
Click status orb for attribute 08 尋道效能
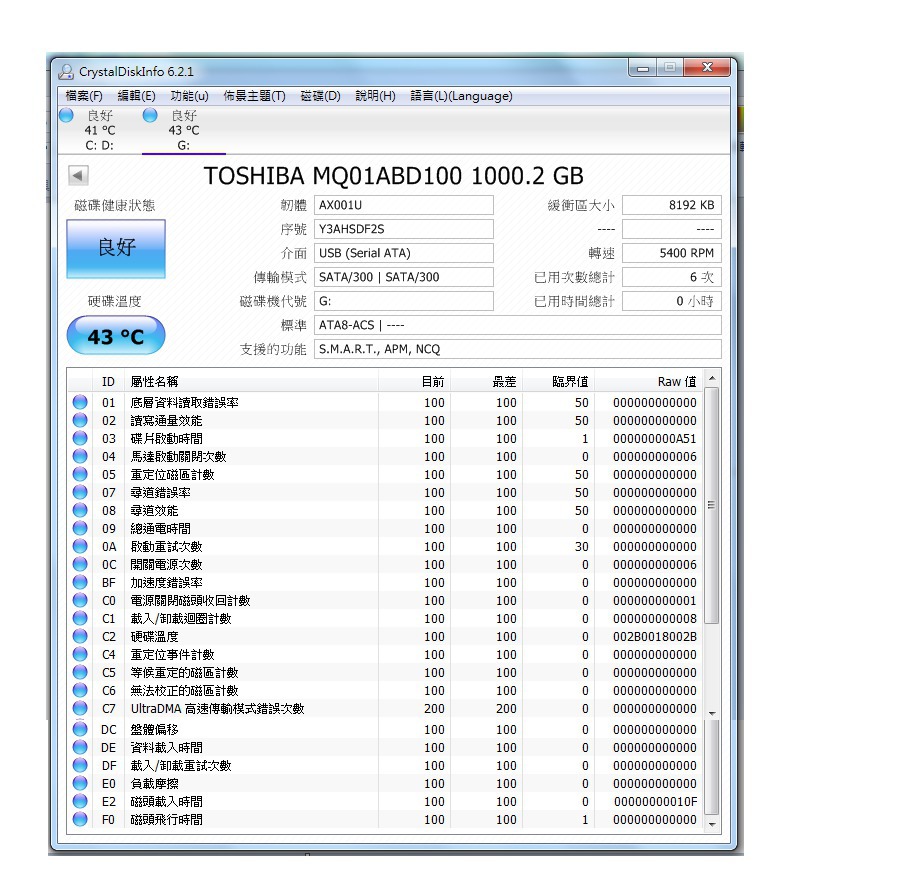pos(80,510)
